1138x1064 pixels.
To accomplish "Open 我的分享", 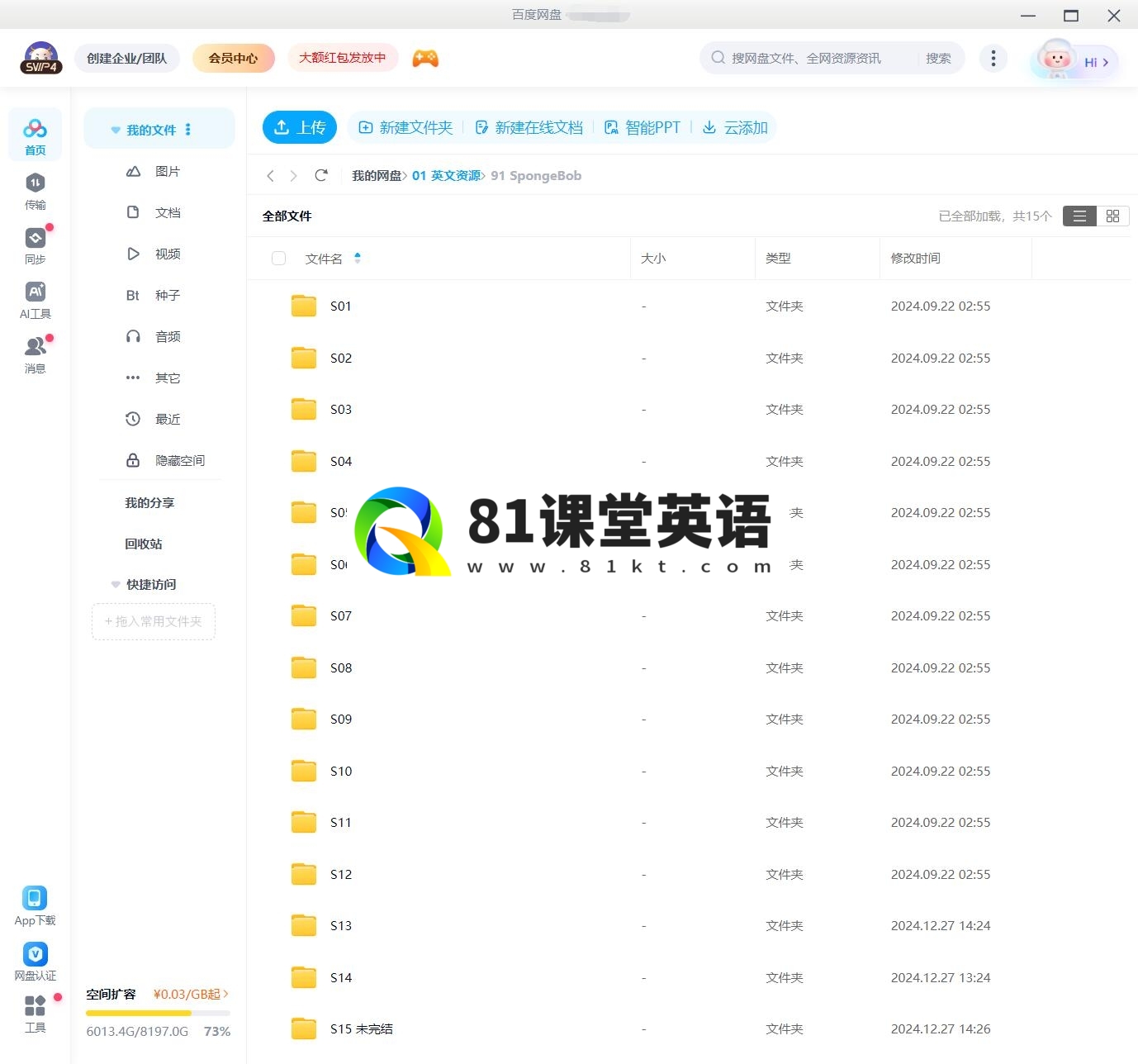I will coord(149,502).
